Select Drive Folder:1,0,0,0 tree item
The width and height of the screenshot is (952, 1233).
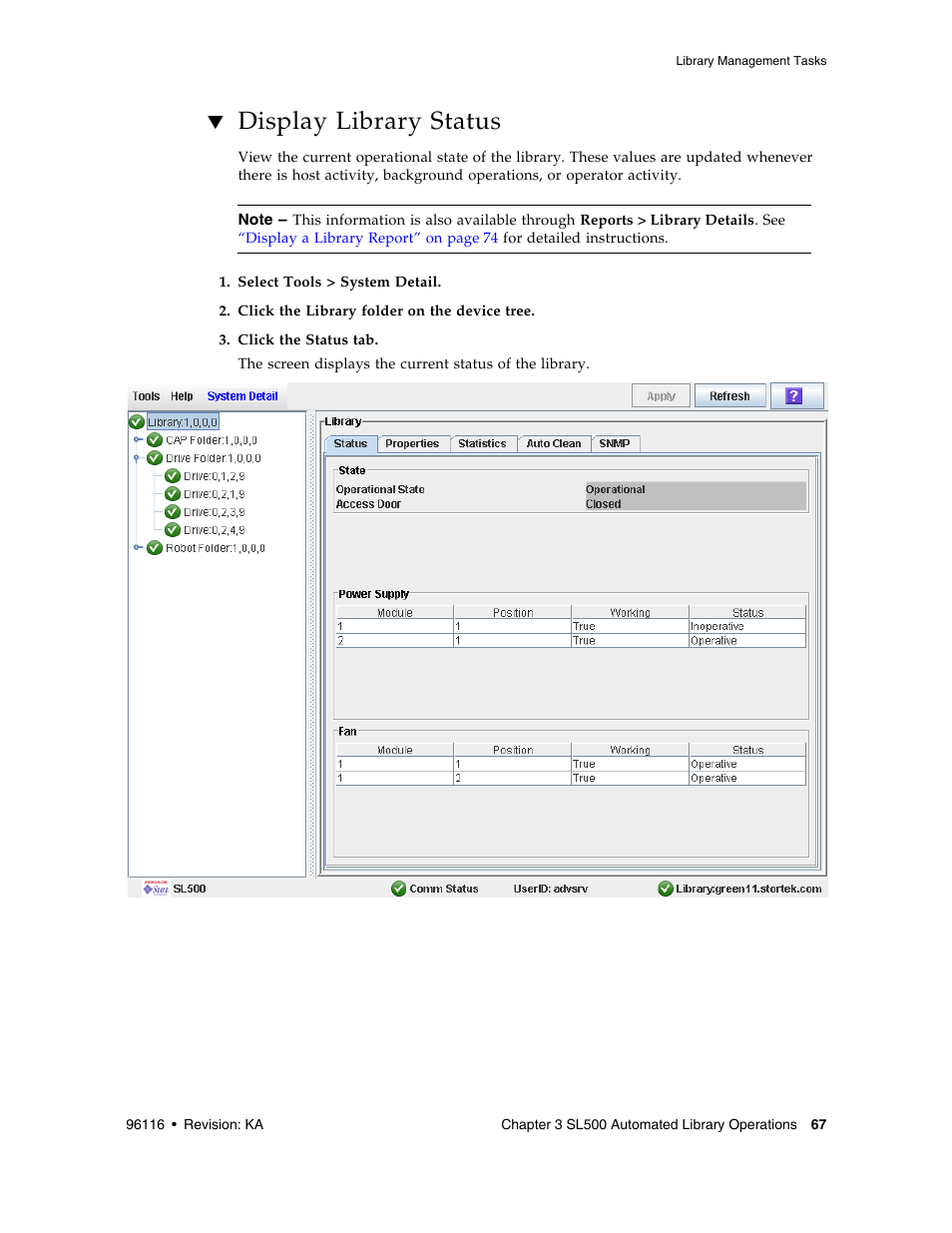point(214,458)
